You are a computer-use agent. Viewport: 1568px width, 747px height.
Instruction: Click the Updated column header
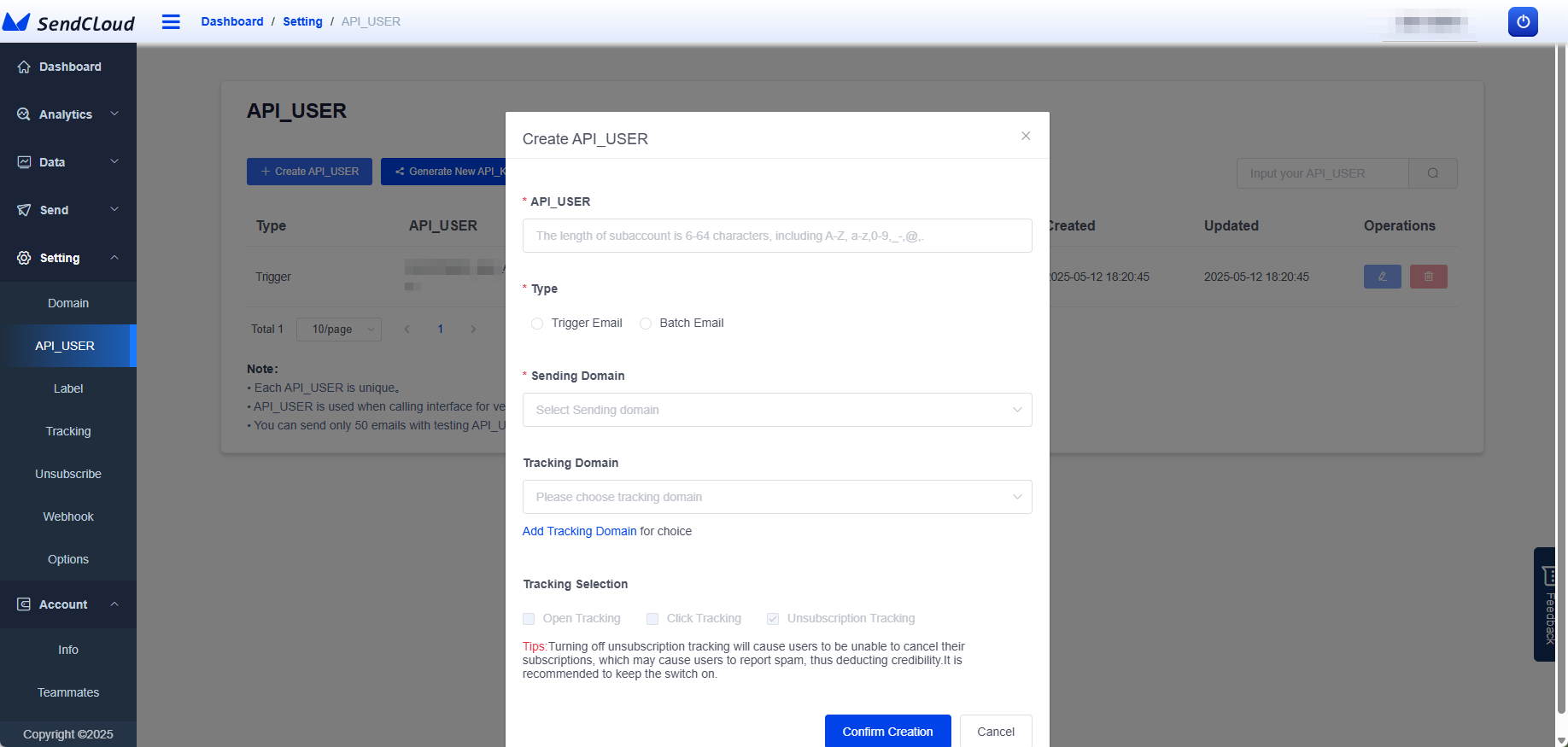click(x=1231, y=225)
